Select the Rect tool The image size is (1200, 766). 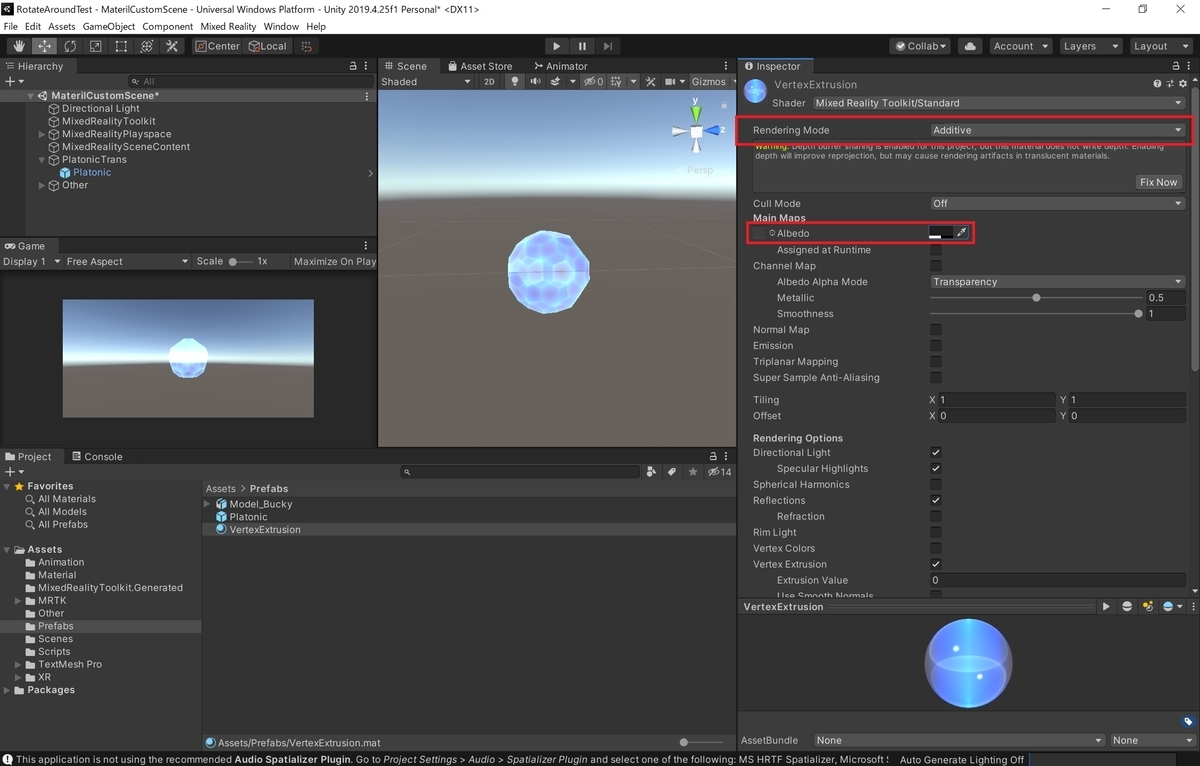click(121, 46)
